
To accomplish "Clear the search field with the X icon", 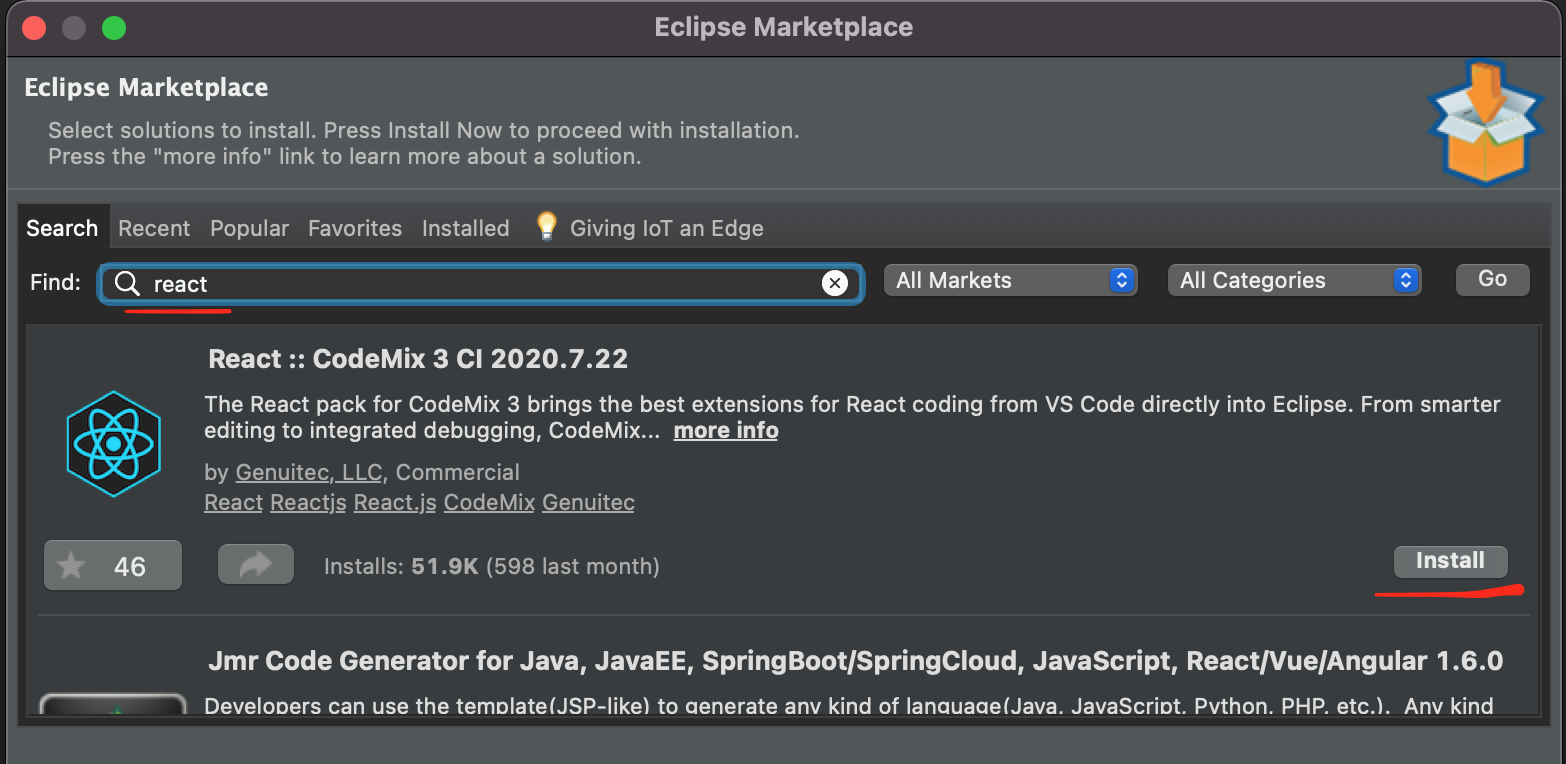I will pyautogui.click(x=834, y=284).
